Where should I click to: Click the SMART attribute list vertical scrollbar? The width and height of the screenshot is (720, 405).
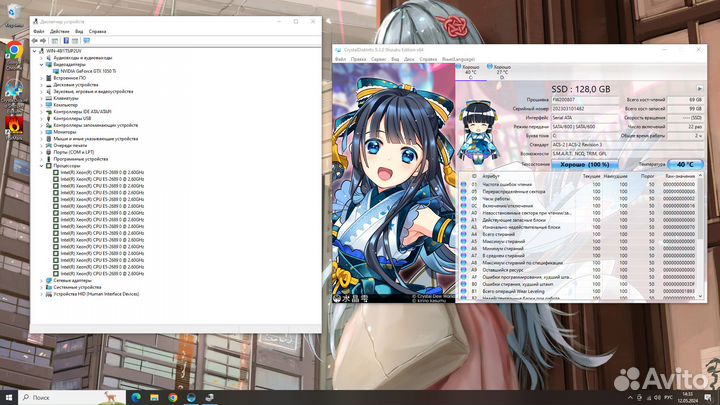tap(701, 236)
